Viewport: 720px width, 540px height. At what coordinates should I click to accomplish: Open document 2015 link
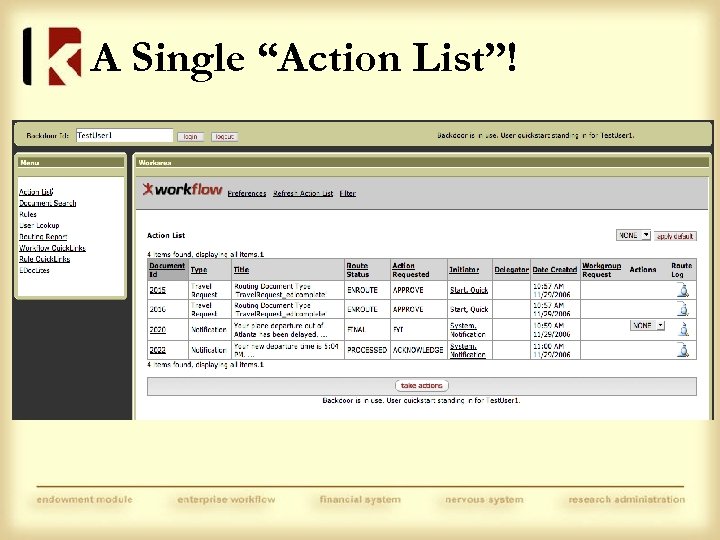pyautogui.click(x=158, y=290)
